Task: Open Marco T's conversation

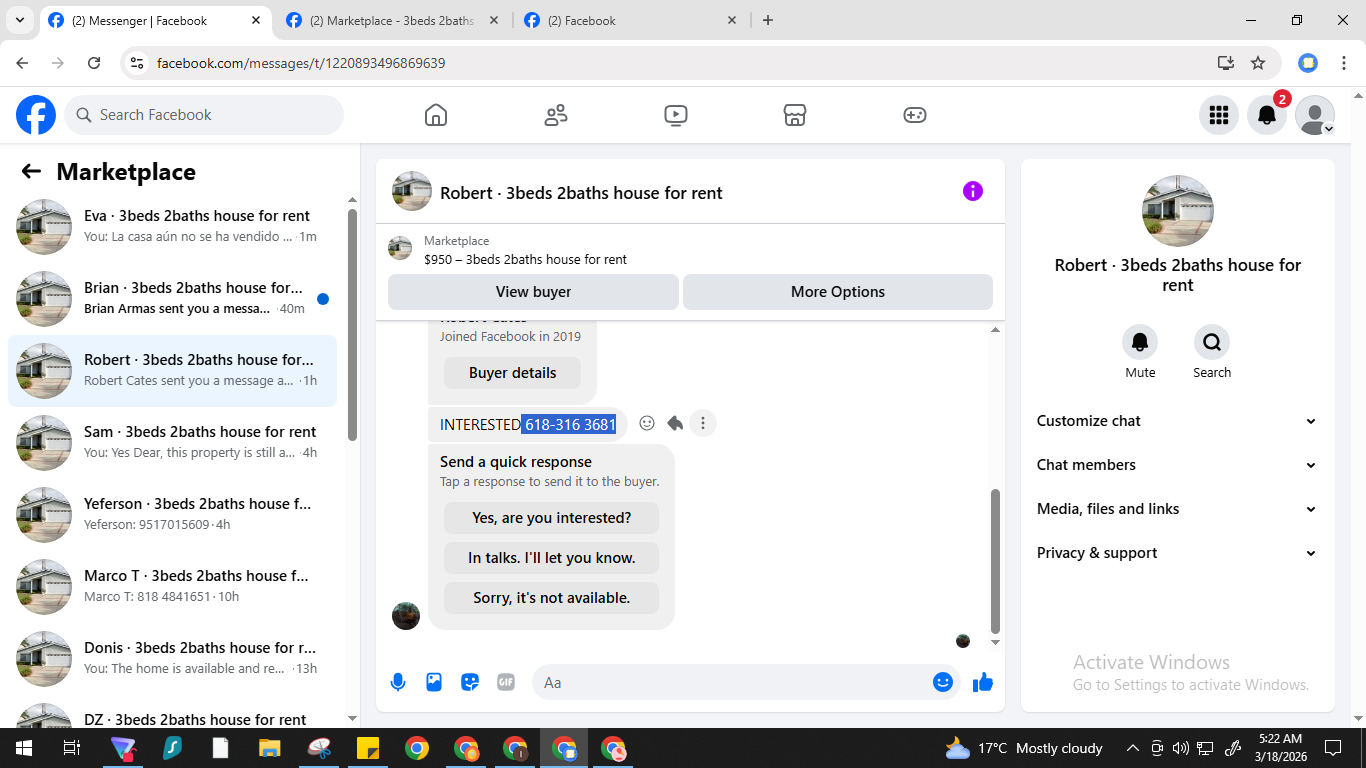Action: click(x=173, y=587)
